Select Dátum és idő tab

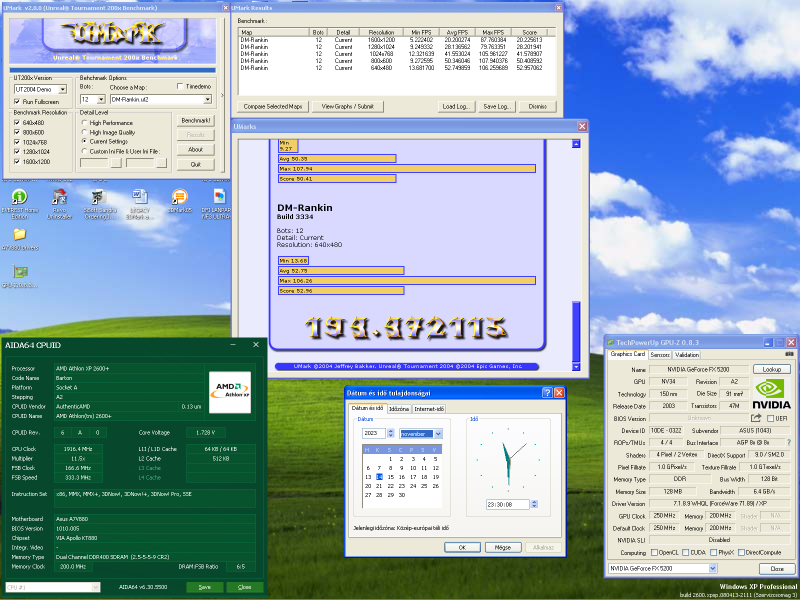pyautogui.click(x=367, y=408)
